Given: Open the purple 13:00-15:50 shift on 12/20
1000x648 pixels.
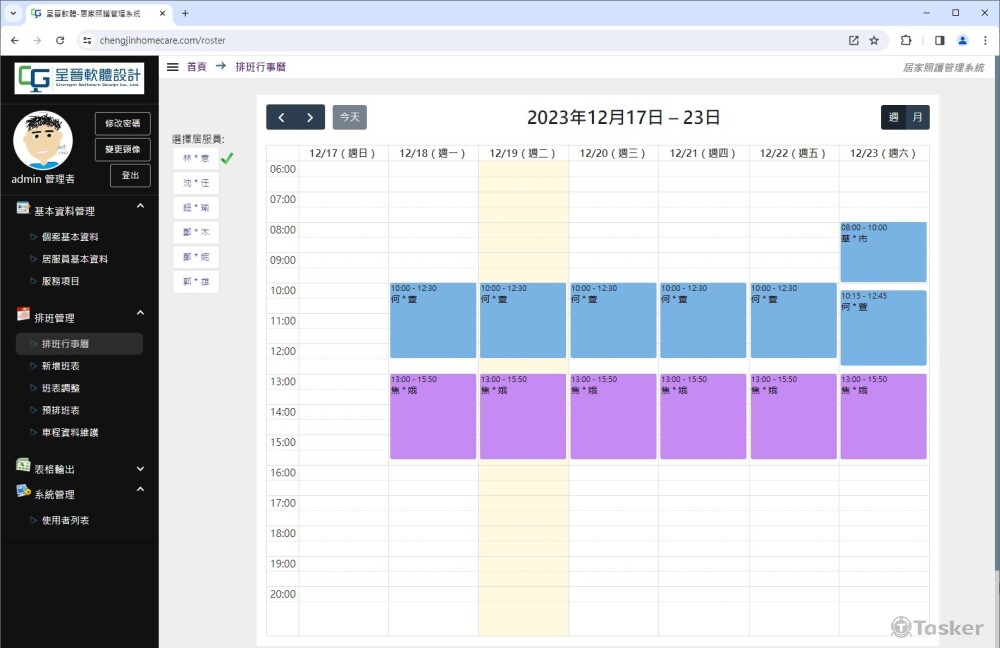Looking at the screenshot, I should tap(613, 416).
